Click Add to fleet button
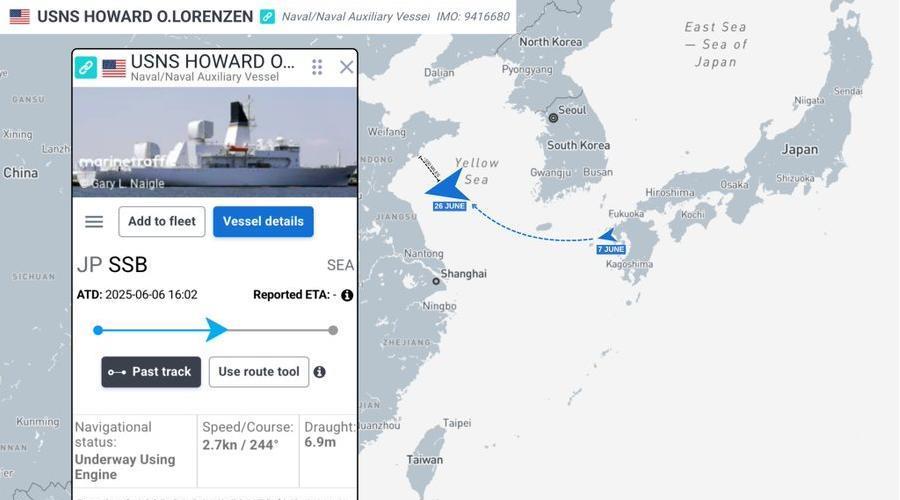 (x=162, y=222)
